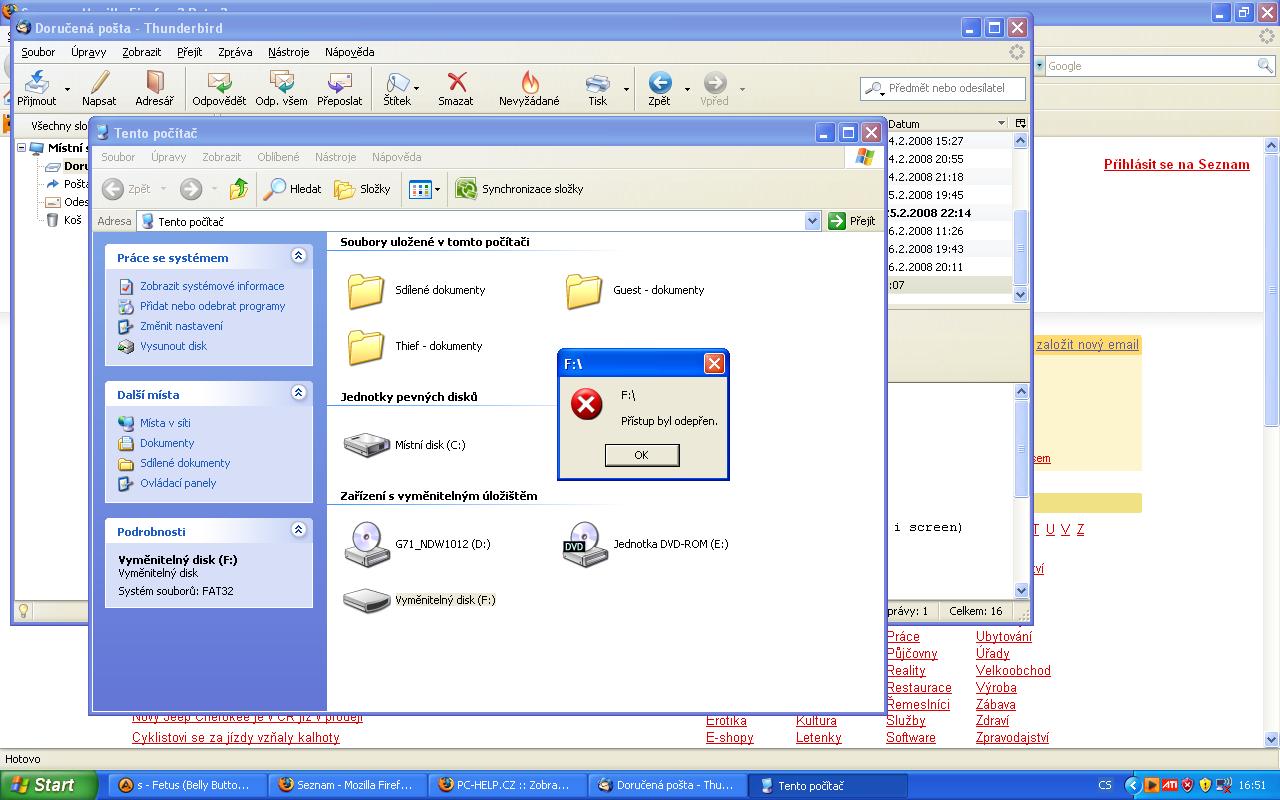Click Odpovědět reply icon

(x=219, y=88)
